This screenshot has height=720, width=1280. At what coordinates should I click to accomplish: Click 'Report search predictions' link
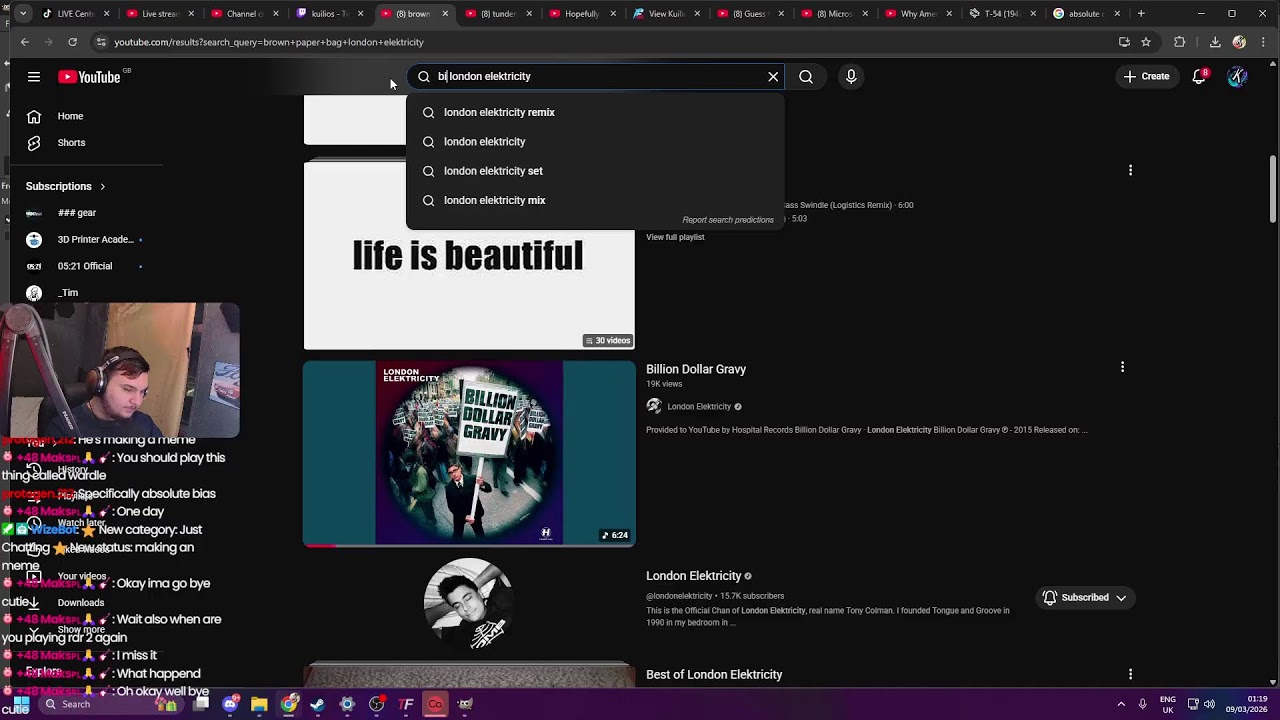tap(728, 220)
